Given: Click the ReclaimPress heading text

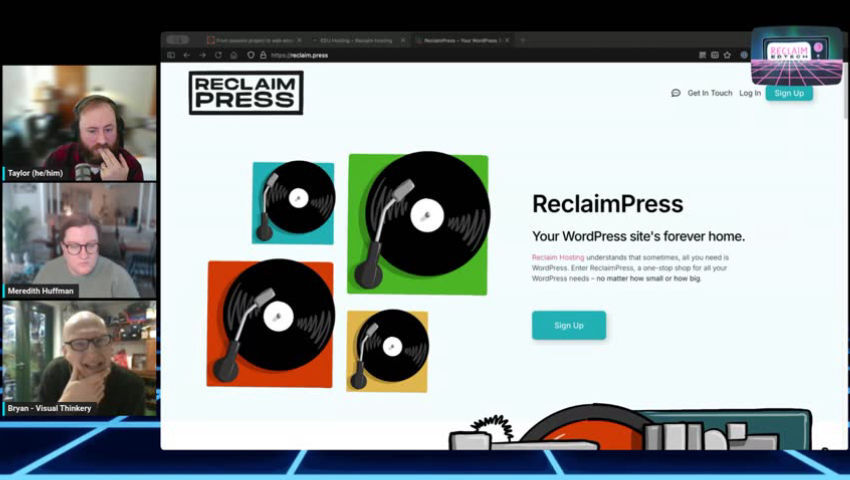Looking at the screenshot, I should point(608,204).
